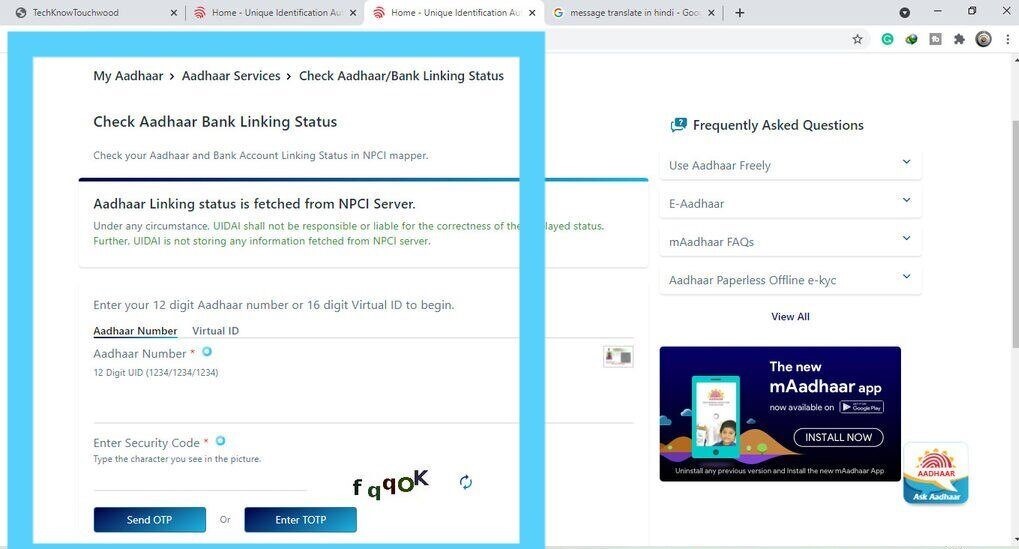Open the Ask Aadhaar chatbot icon
The height and width of the screenshot is (549, 1019).
tap(936, 473)
